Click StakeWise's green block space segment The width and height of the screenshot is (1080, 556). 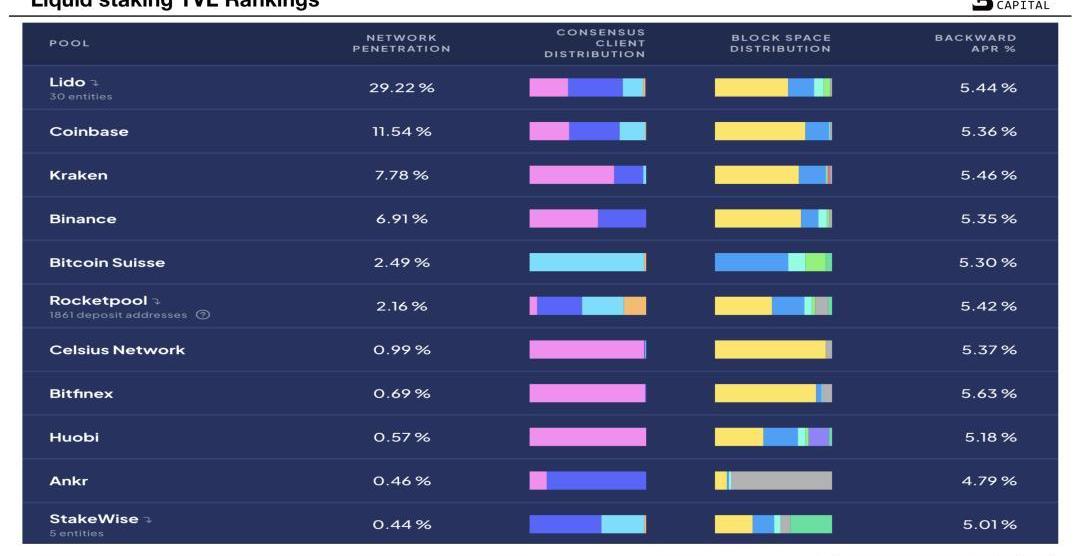(x=811, y=524)
